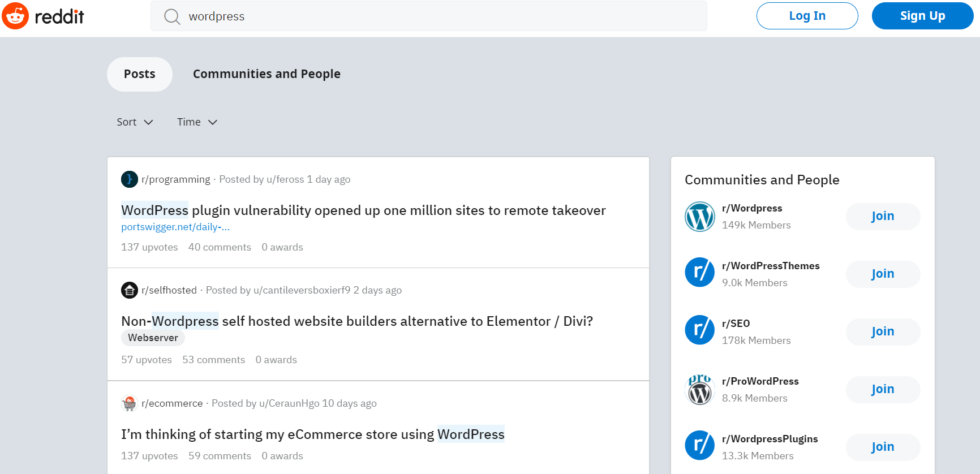Open the portswigger.net article link
980x474 pixels.
tap(176, 227)
